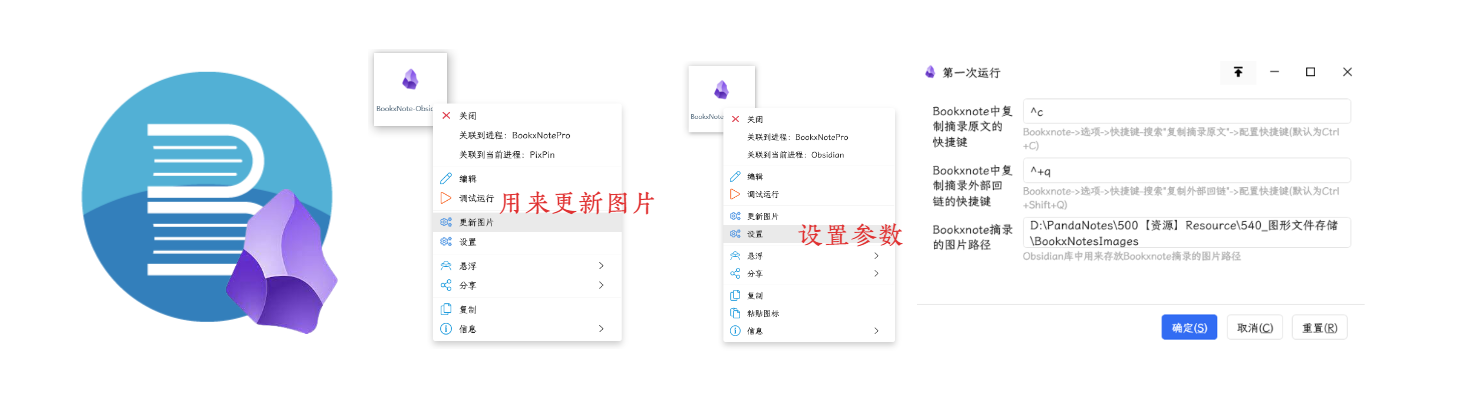Click the 调试运行 play icon in the PixPin menu
The image size is (1466, 400).
point(446,198)
